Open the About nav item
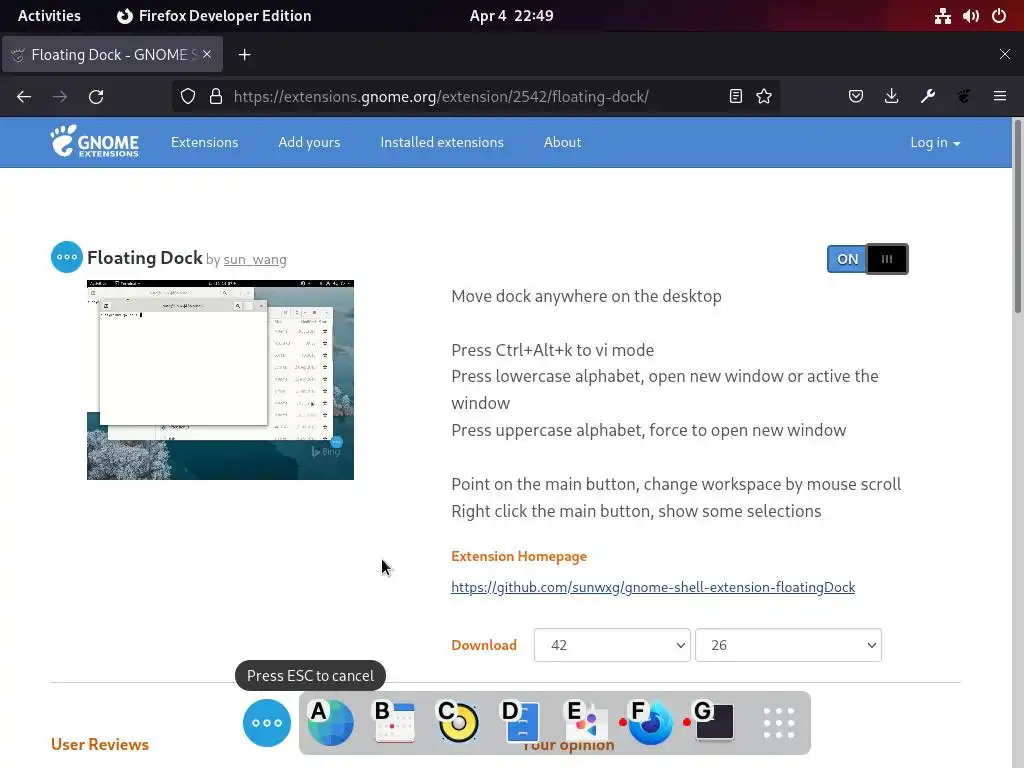The height and width of the screenshot is (768, 1024). coord(562,142)
